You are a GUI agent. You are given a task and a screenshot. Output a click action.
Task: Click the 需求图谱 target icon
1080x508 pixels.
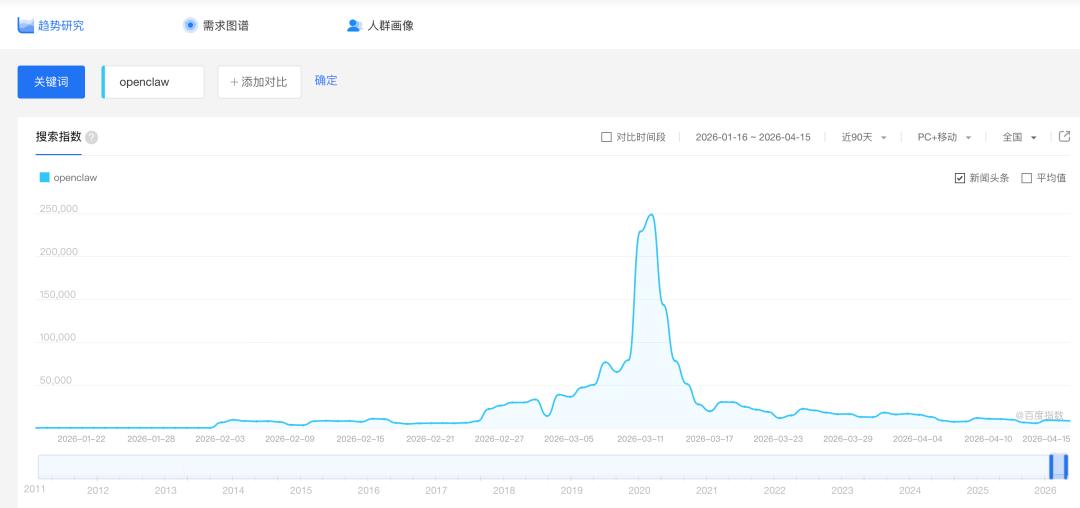[190, 25]
